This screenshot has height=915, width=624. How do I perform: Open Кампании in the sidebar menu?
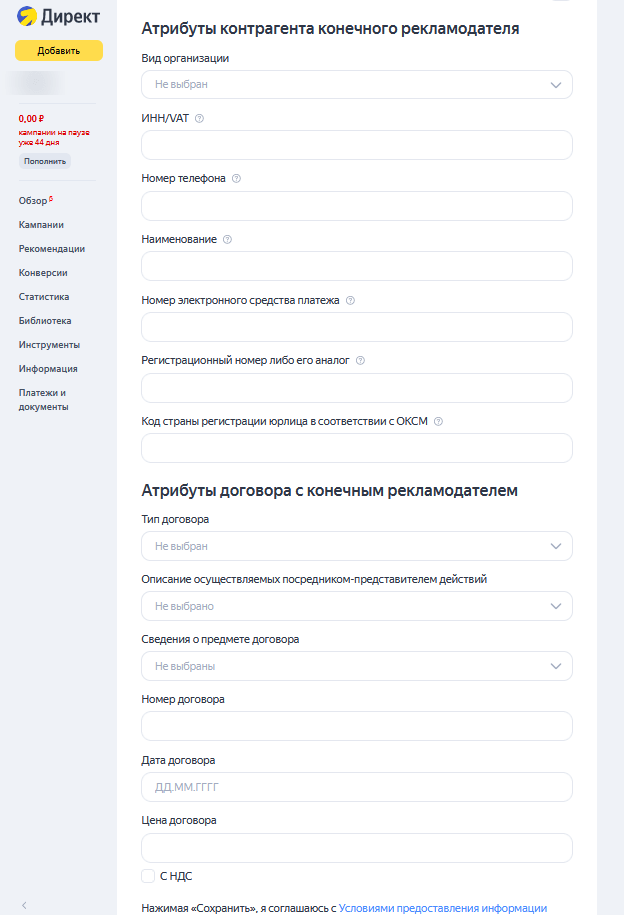click(41, 225)
